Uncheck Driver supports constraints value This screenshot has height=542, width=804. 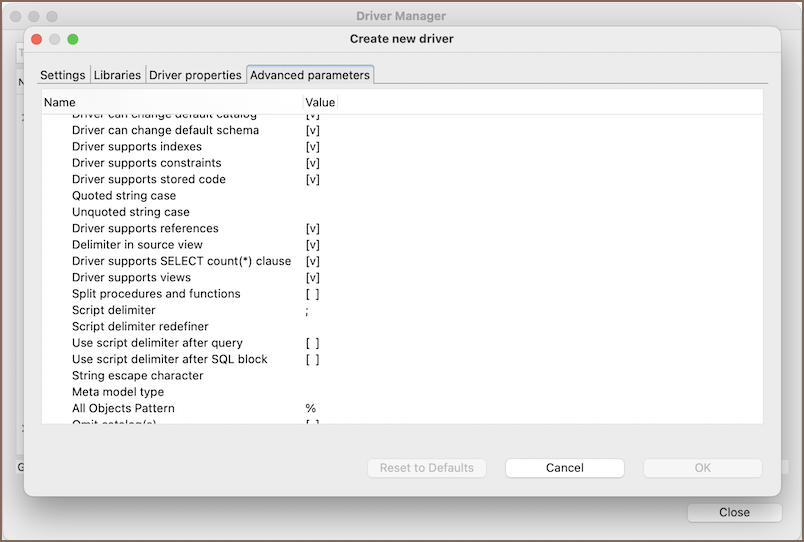312,163
